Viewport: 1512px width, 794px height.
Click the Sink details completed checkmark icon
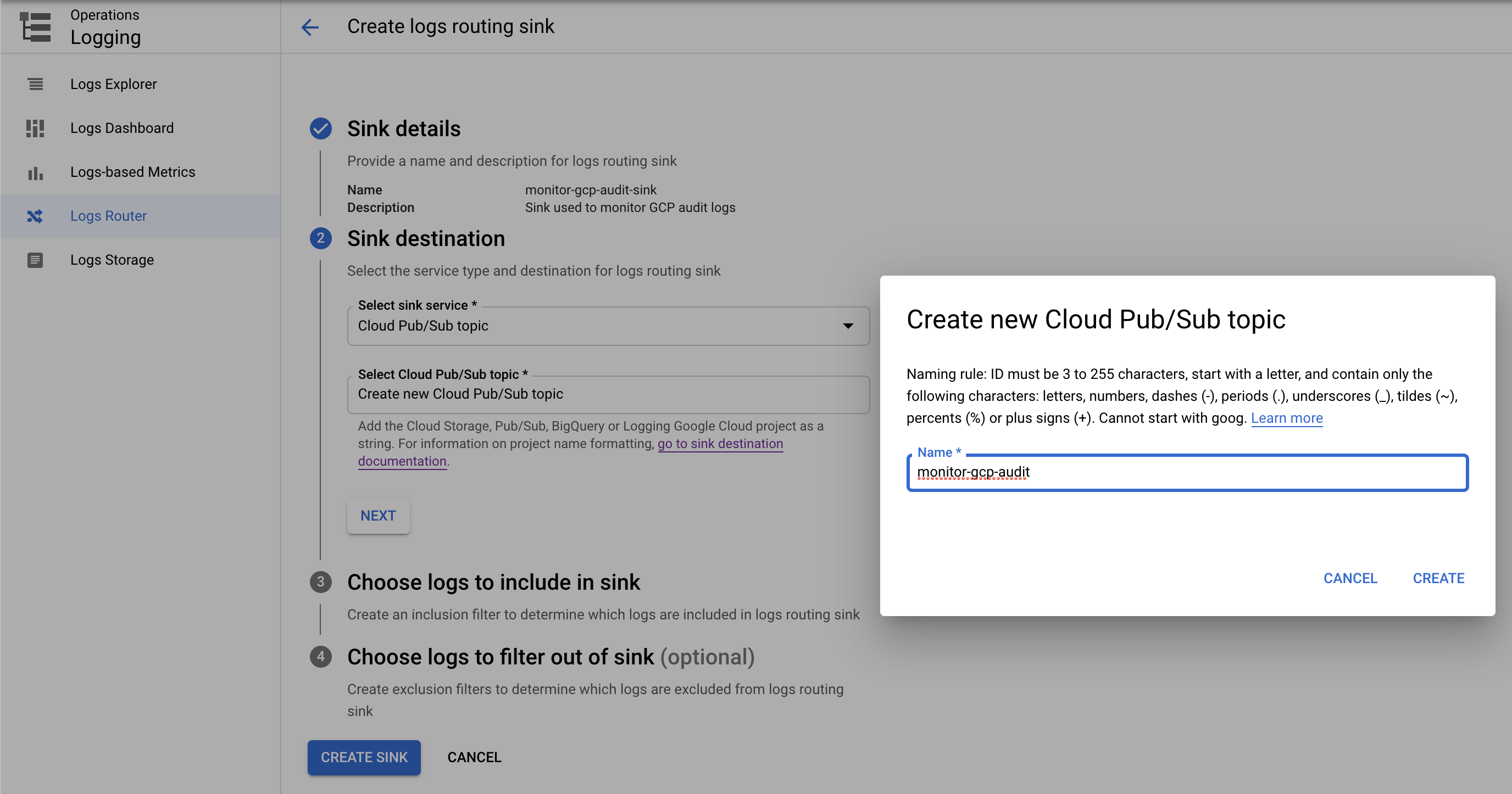(320, 128)
